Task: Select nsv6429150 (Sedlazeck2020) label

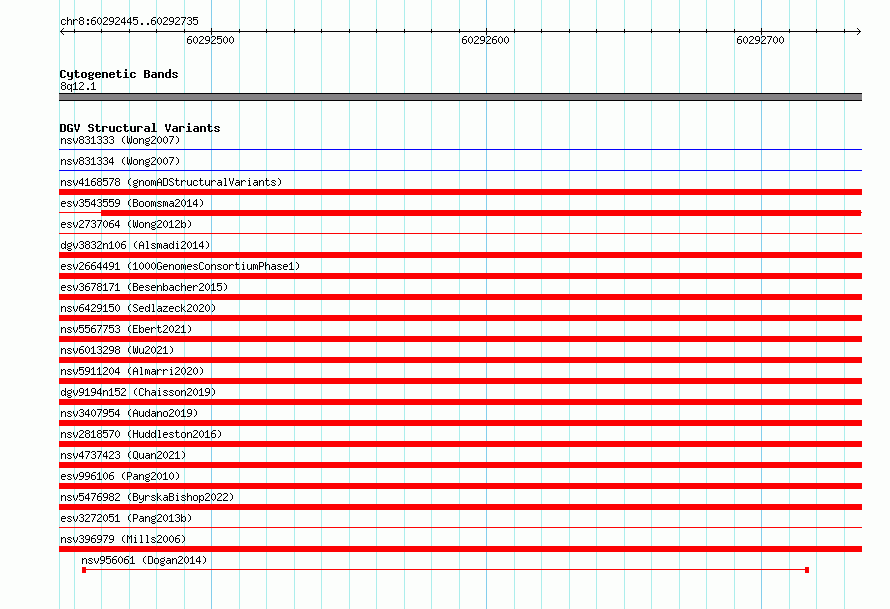Action: [138, 308]
